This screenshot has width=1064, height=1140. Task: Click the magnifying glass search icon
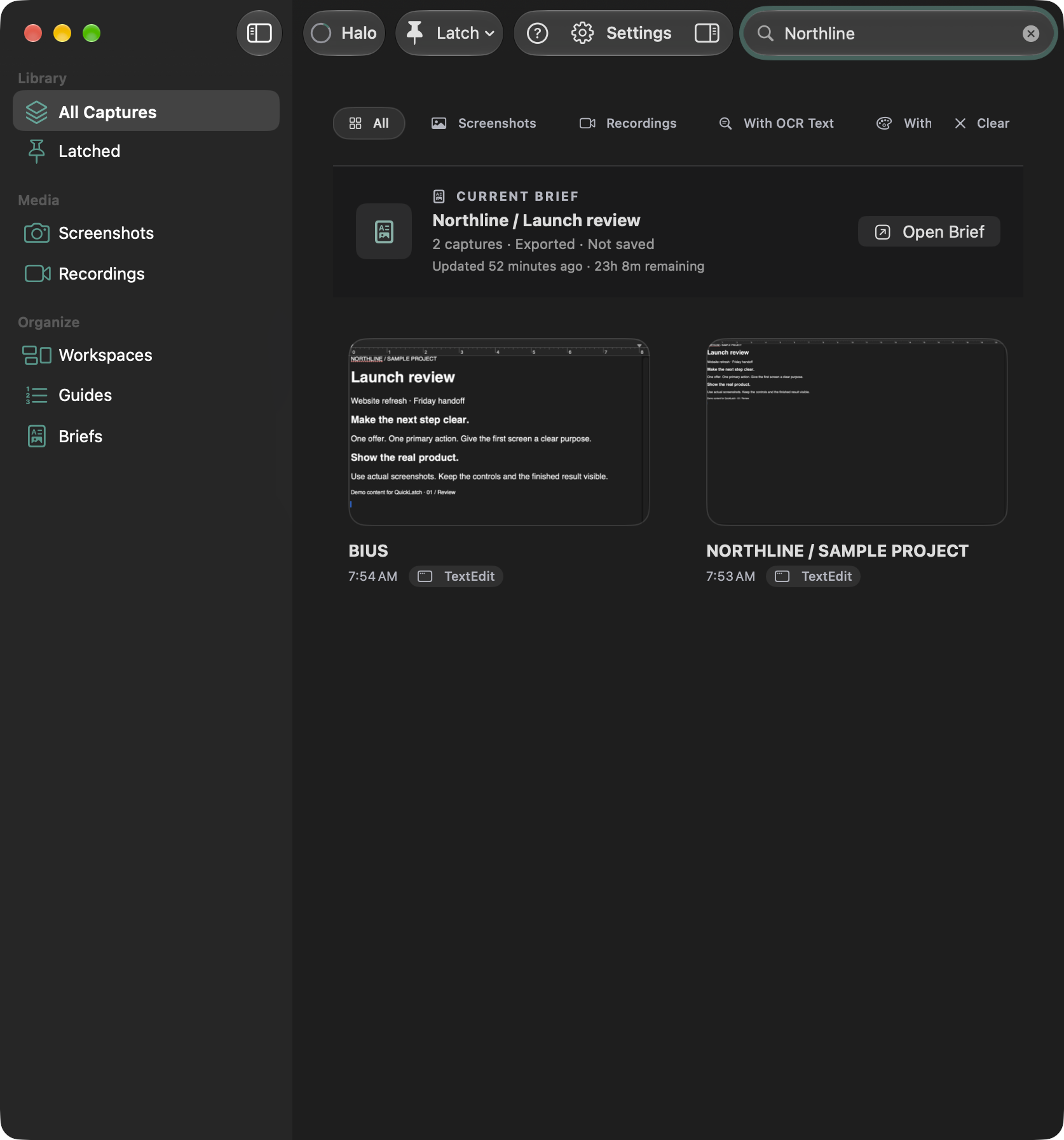tap(765, 34)
